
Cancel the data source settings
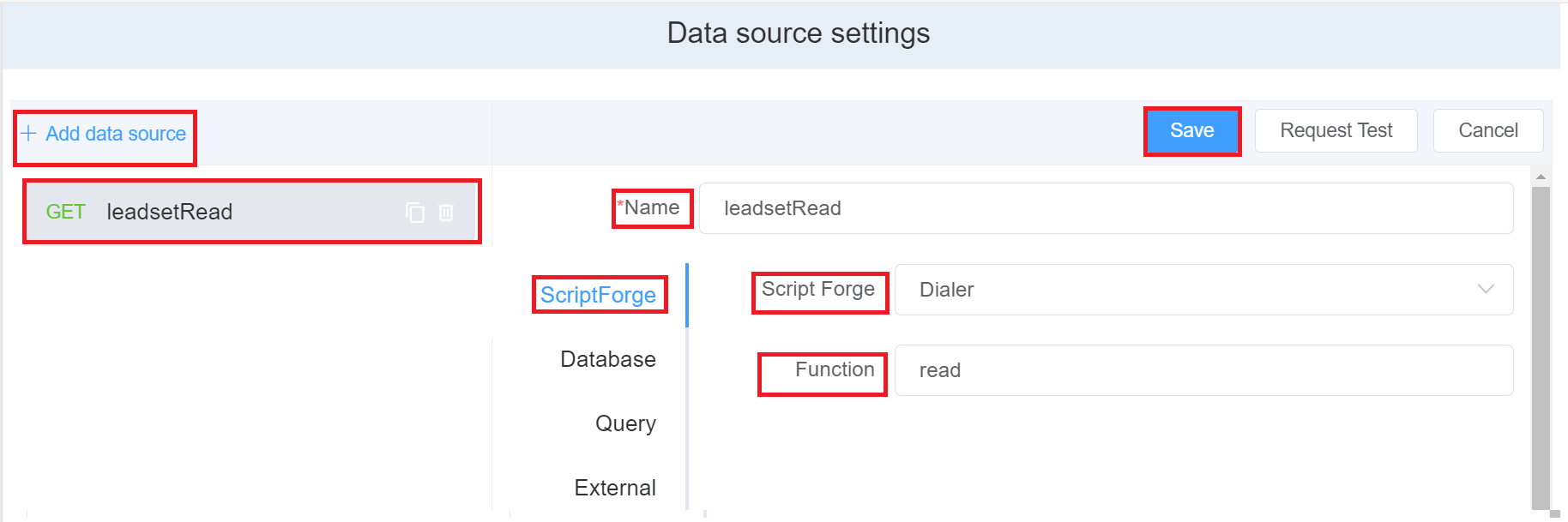tap(1487, 130)
